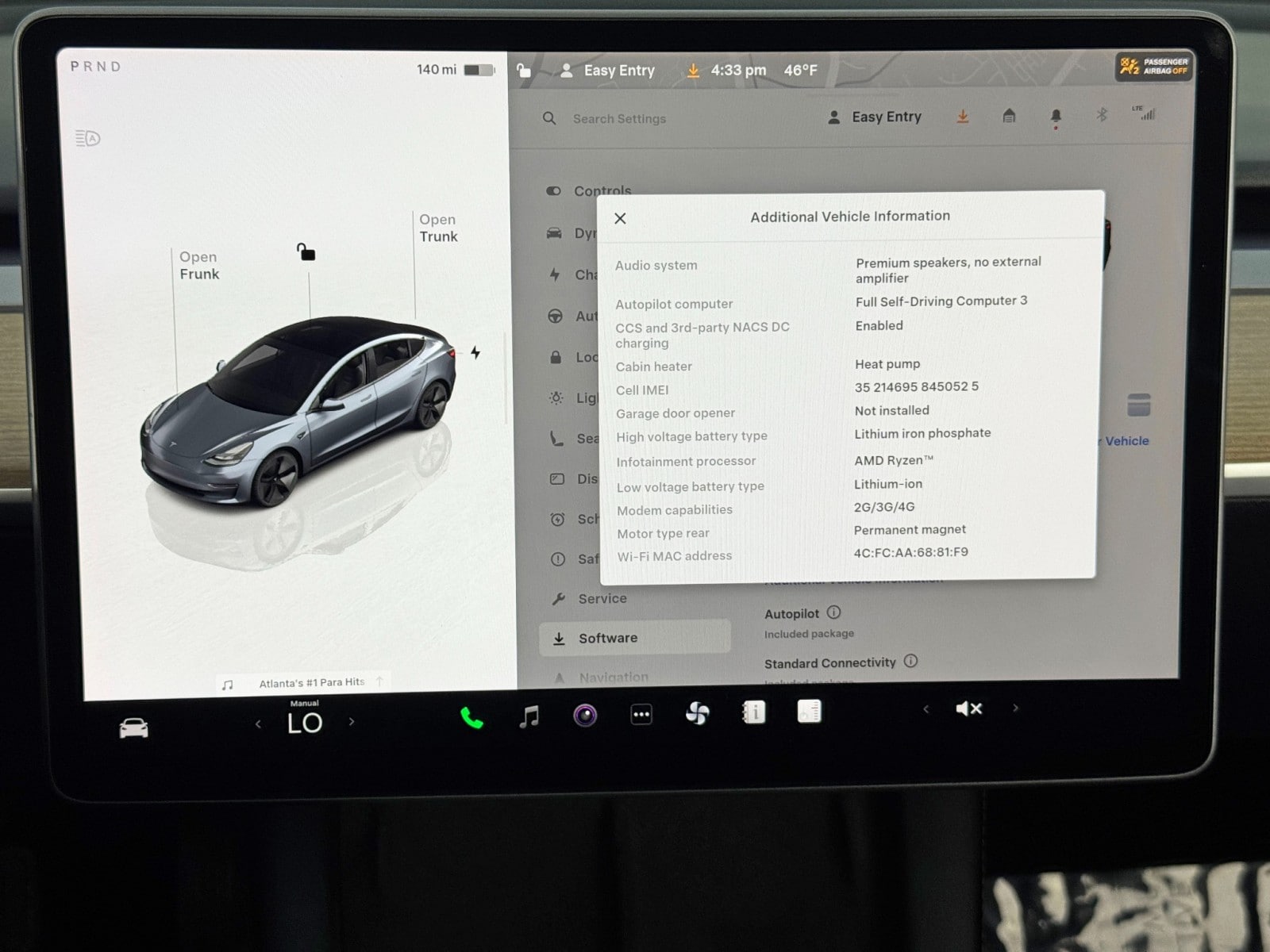Unmute the volume speaker icon

(x=969, y=708)
